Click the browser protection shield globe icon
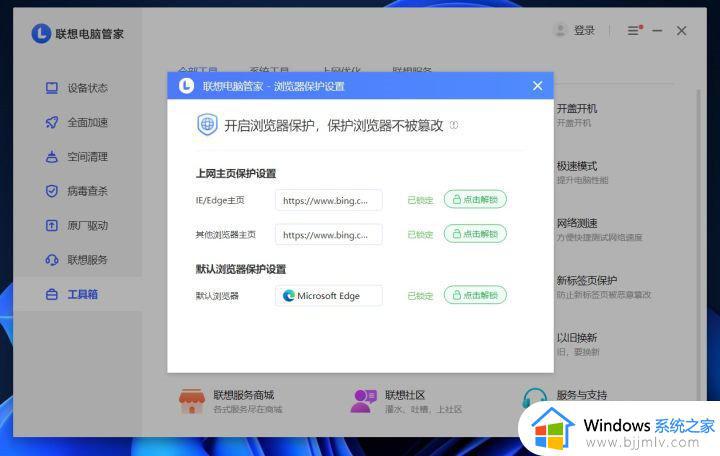This screenshot has width=720, height=456. click(x=207, y=124)
